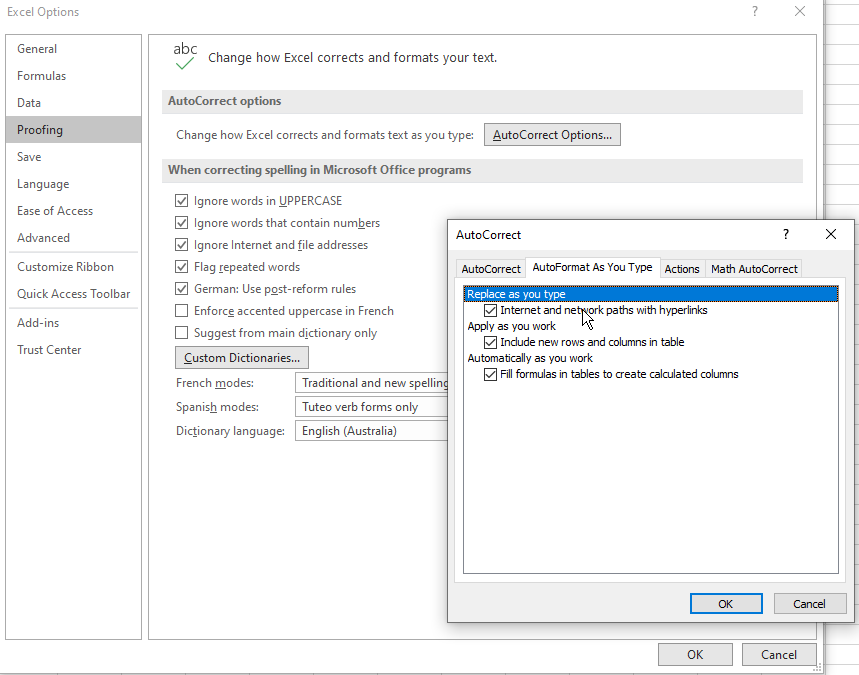Toggle Ignore words in UPPERCASE checkbox
The width and height of the screenshot is (859, 675).
point(181,201)
